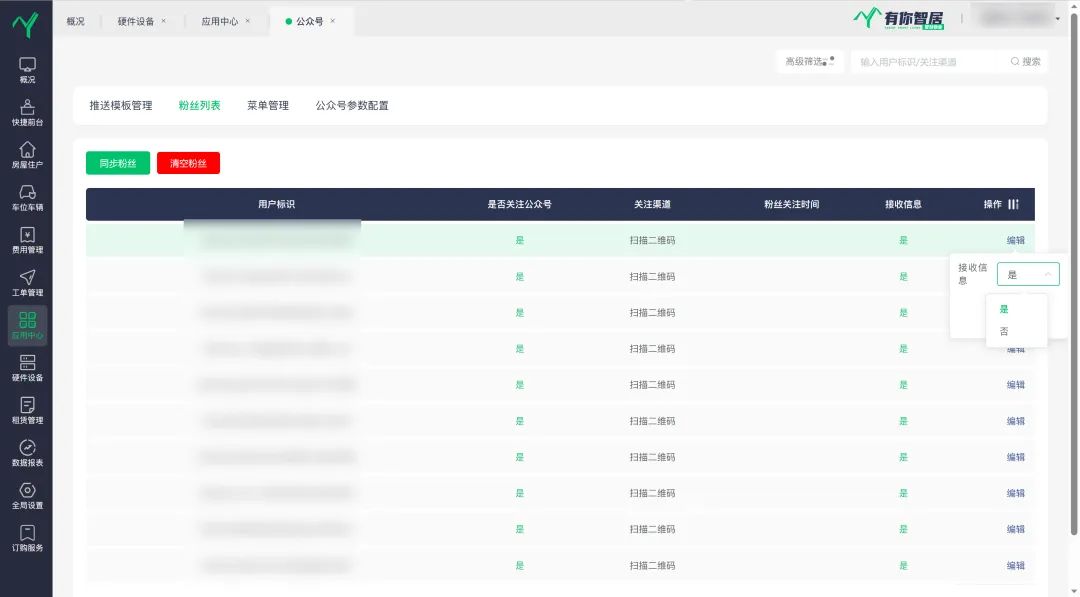Open 全局设置 gear icon
The width and height of the screenshot is (1080, 597).
point(27,496)
